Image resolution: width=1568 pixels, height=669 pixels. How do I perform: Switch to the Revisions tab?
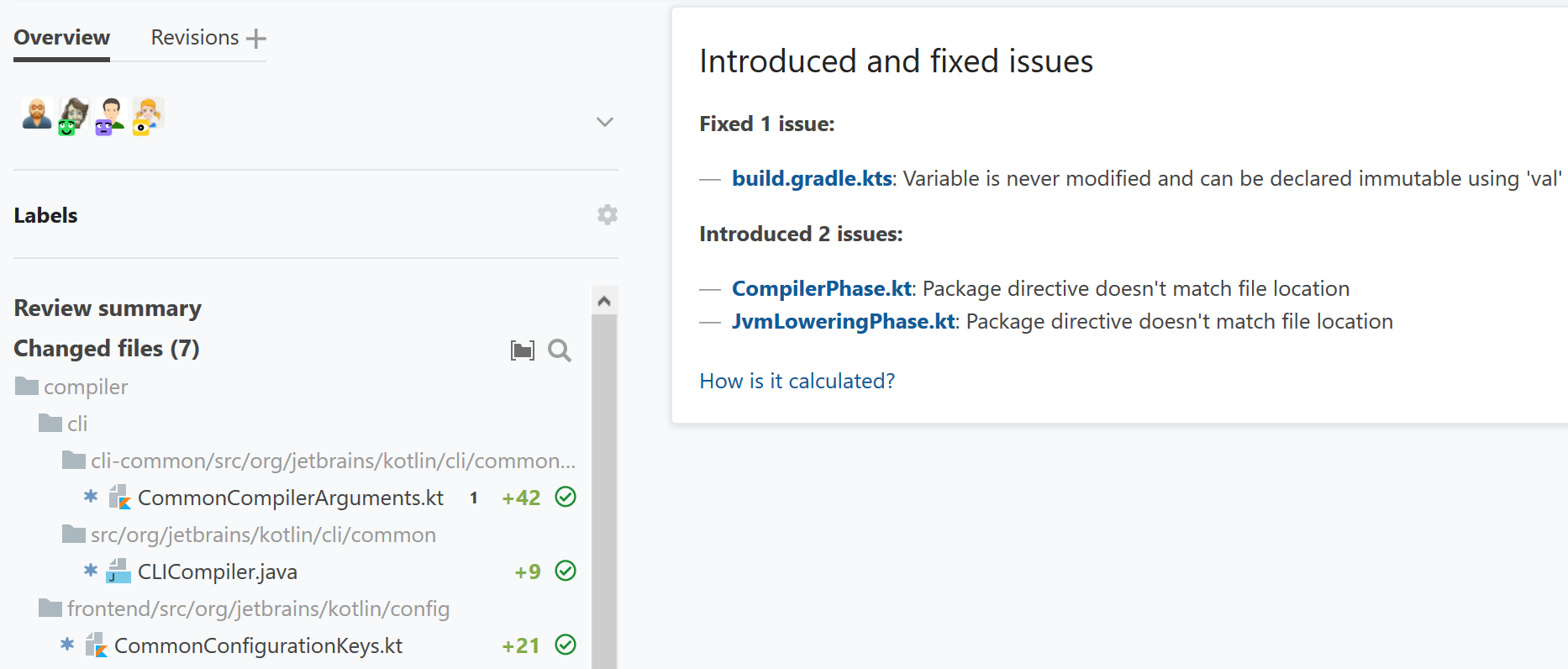[194, 38]
